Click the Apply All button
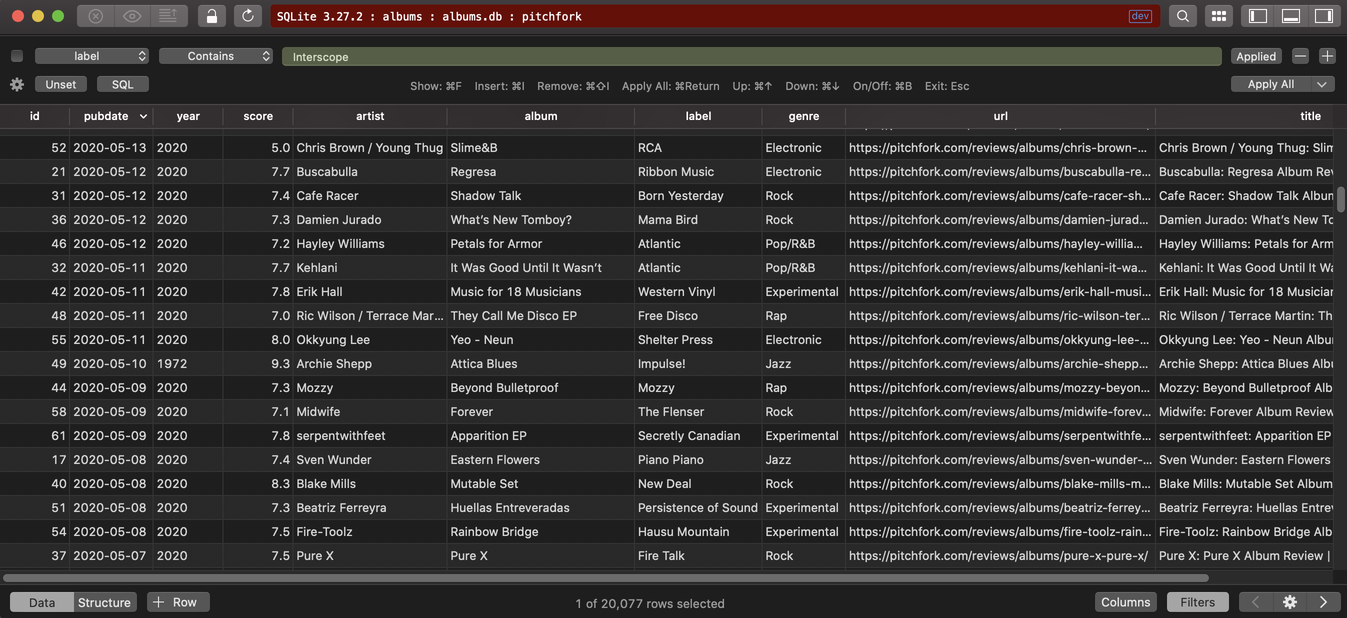This screenshot has height=618, width=1347. (x=1271, y=84)
